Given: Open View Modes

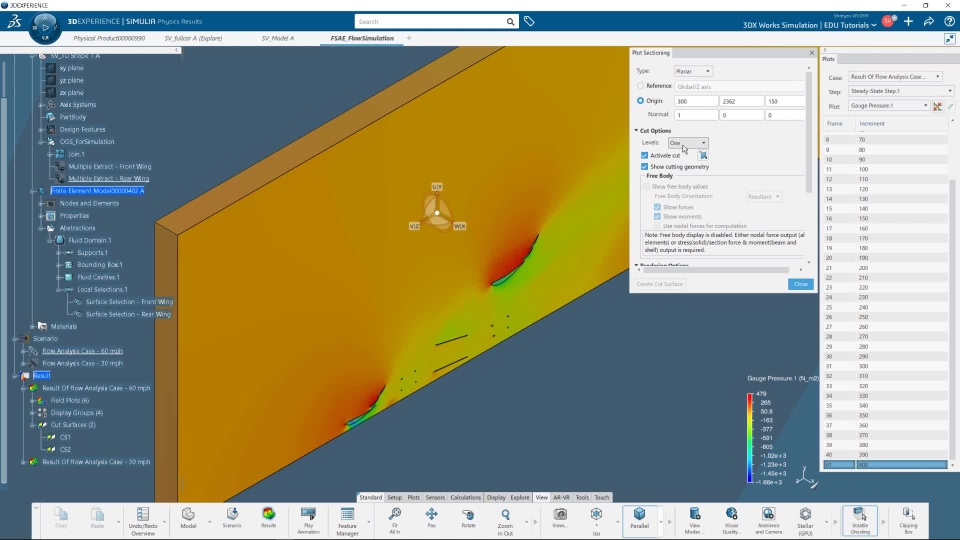Looking at the screenshot, I should tap(695, 521).
